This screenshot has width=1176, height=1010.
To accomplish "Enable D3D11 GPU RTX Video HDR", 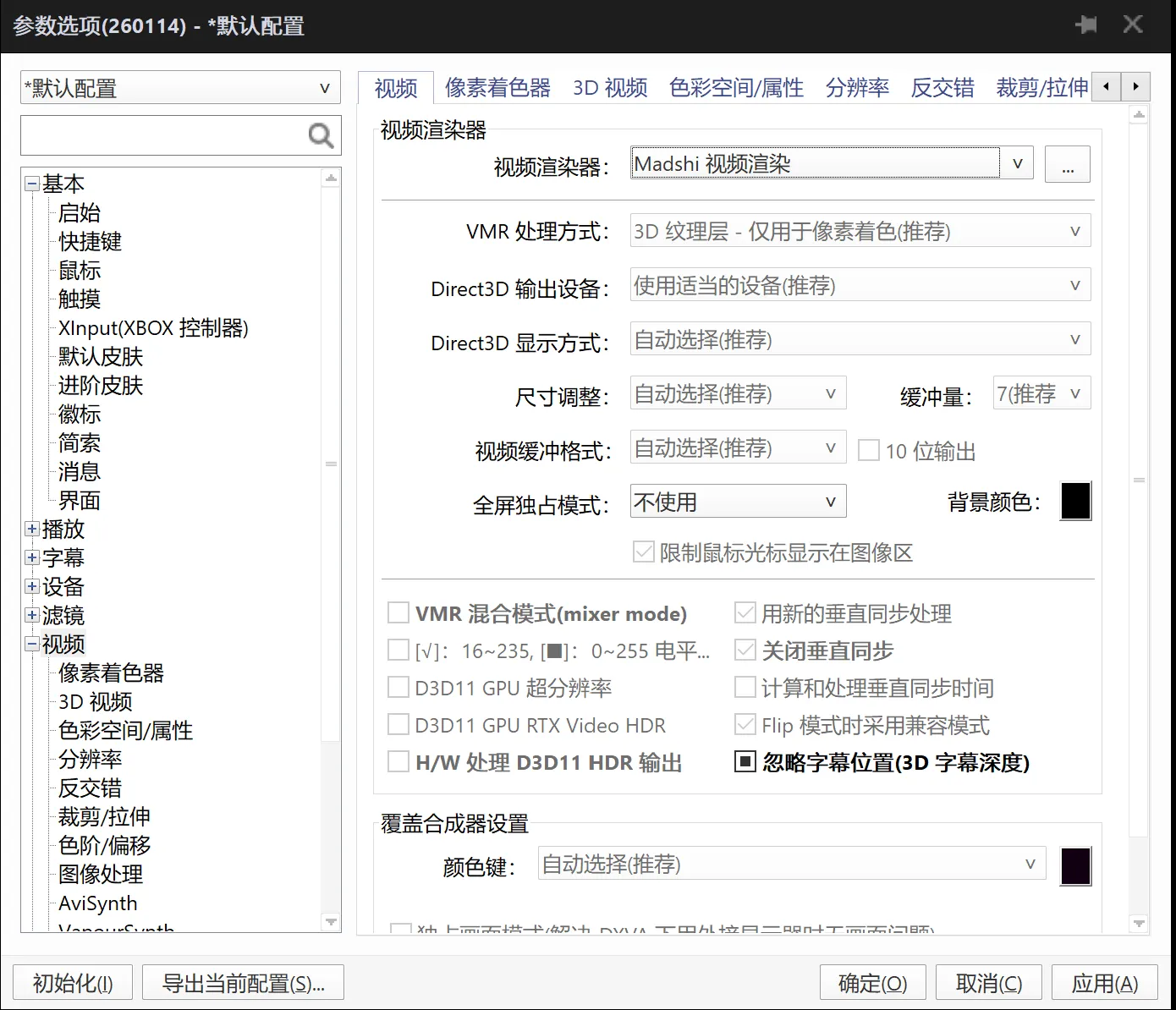I will coord(398,723).
